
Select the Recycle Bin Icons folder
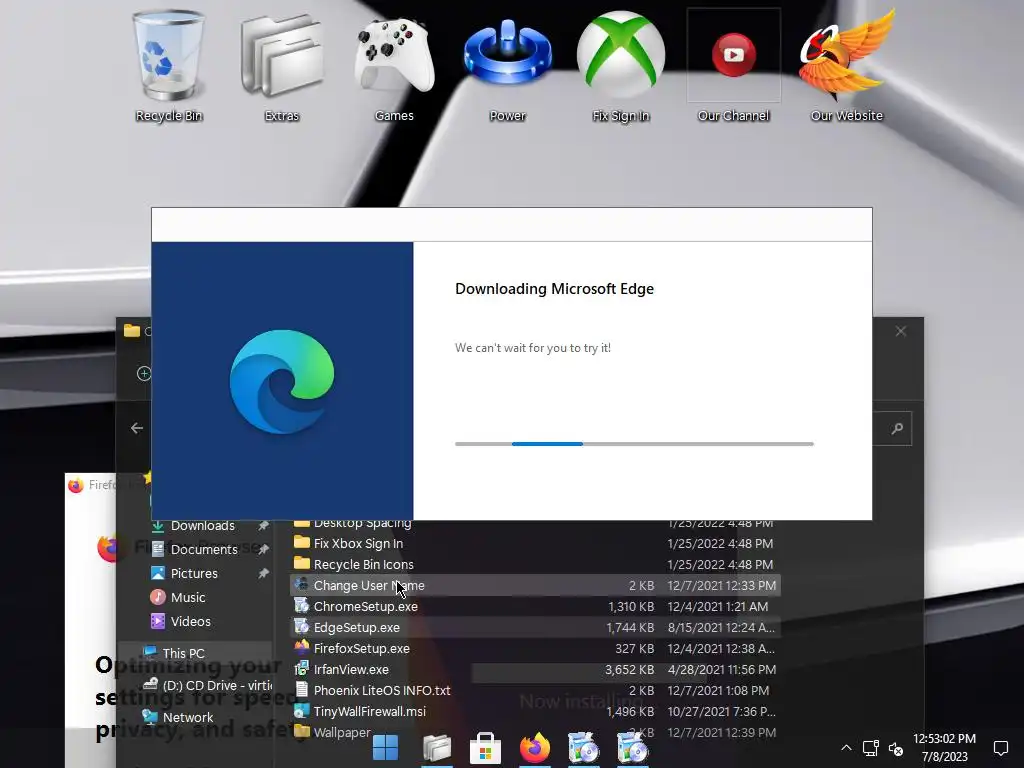point(535,564)
